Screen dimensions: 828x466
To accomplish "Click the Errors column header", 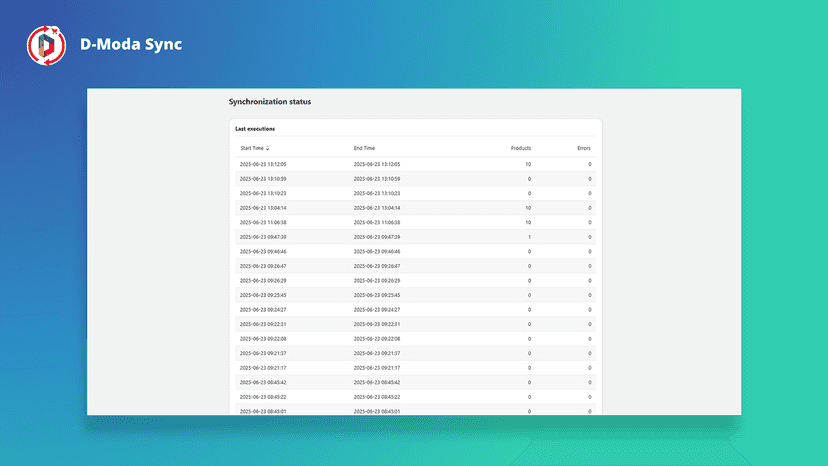I will click(584, 148).
